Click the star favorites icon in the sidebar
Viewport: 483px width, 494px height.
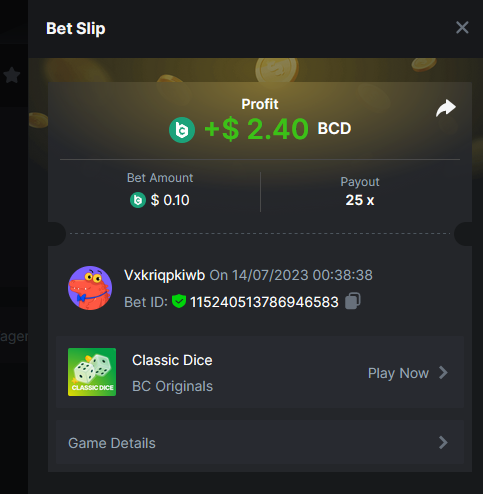click(12, 75)
